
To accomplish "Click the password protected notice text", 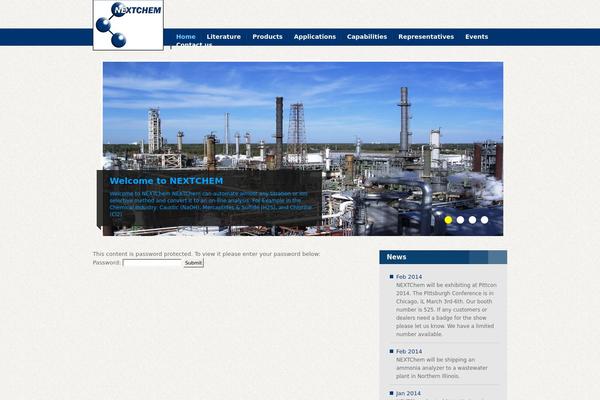I will pos(206,254).
